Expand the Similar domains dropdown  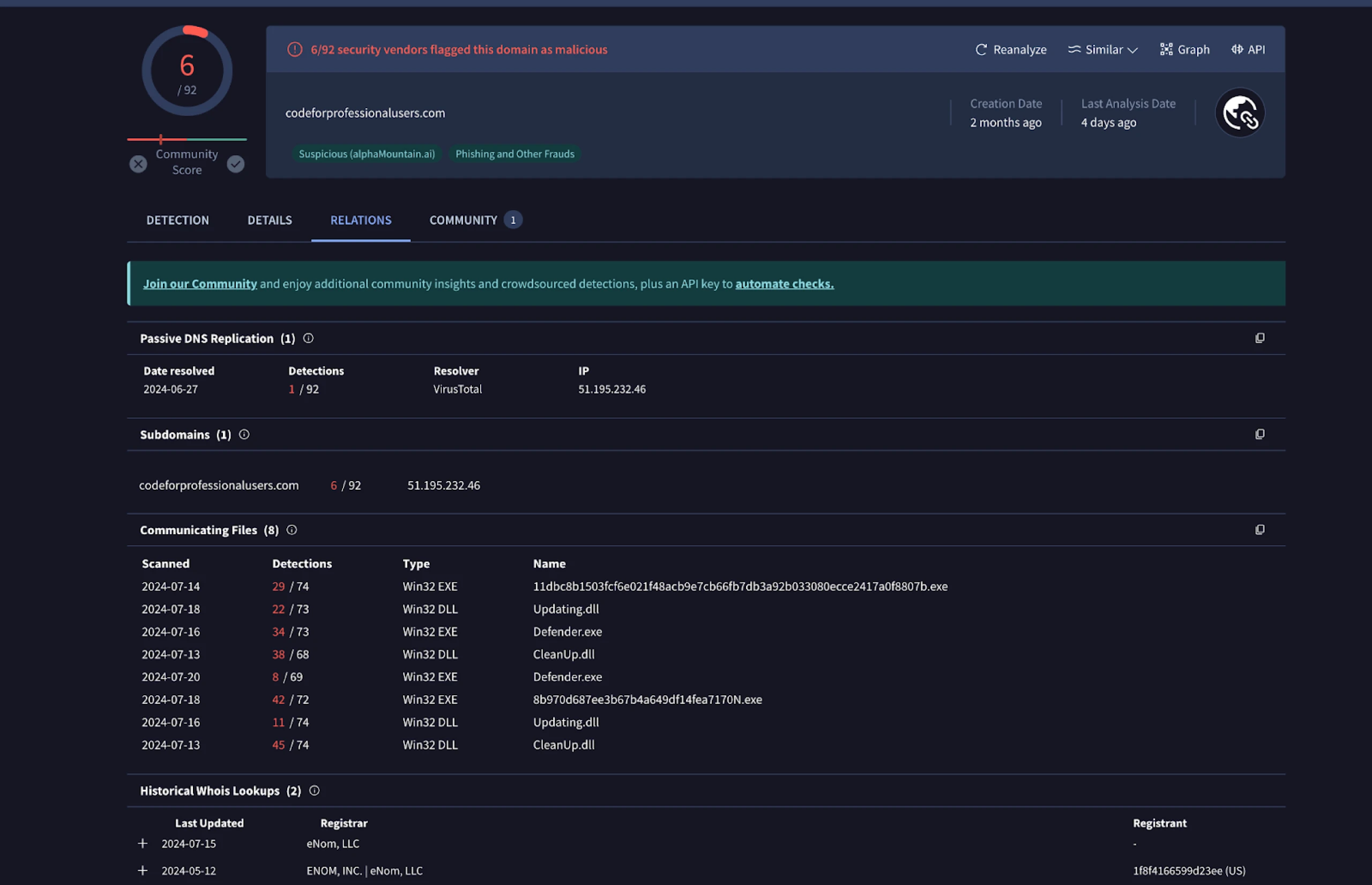(x=1101, y=48)
